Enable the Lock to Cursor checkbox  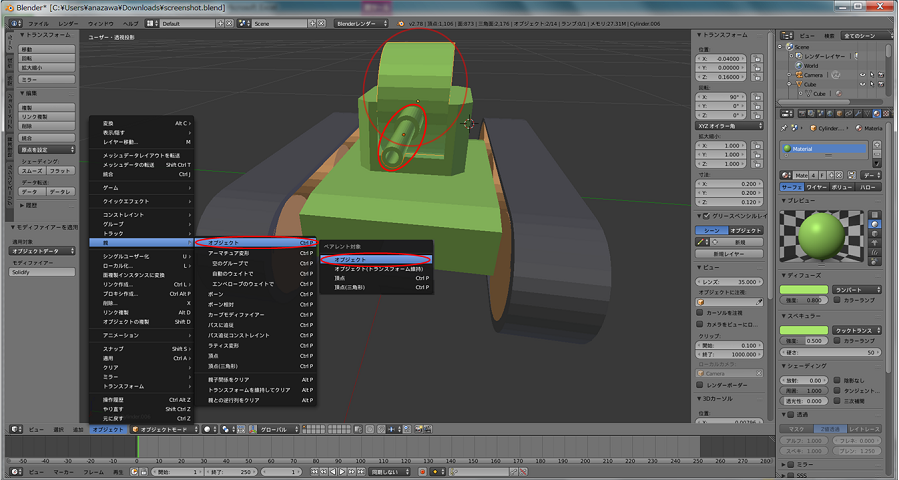click(702, 312)
